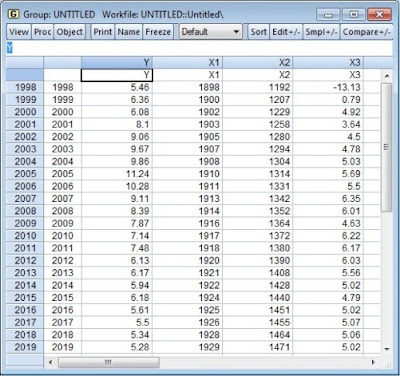400x376 pixels.
Task: Open the Object menu
Action: click(x=69, y=32)
